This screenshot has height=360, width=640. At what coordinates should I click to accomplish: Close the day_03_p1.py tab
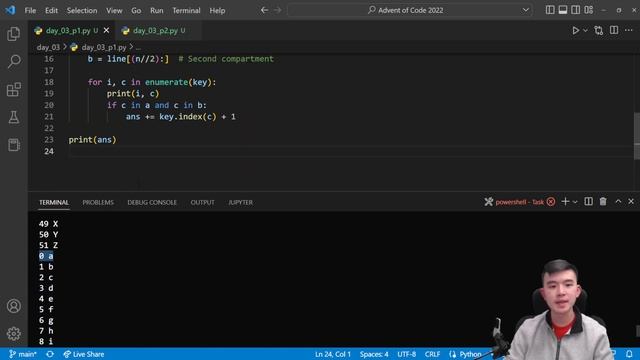[107, 31]
